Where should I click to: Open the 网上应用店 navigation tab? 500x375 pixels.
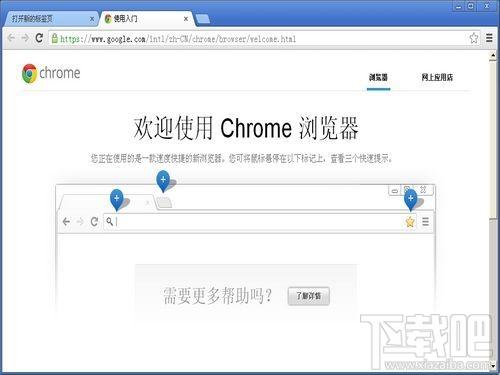coord(437,77)
